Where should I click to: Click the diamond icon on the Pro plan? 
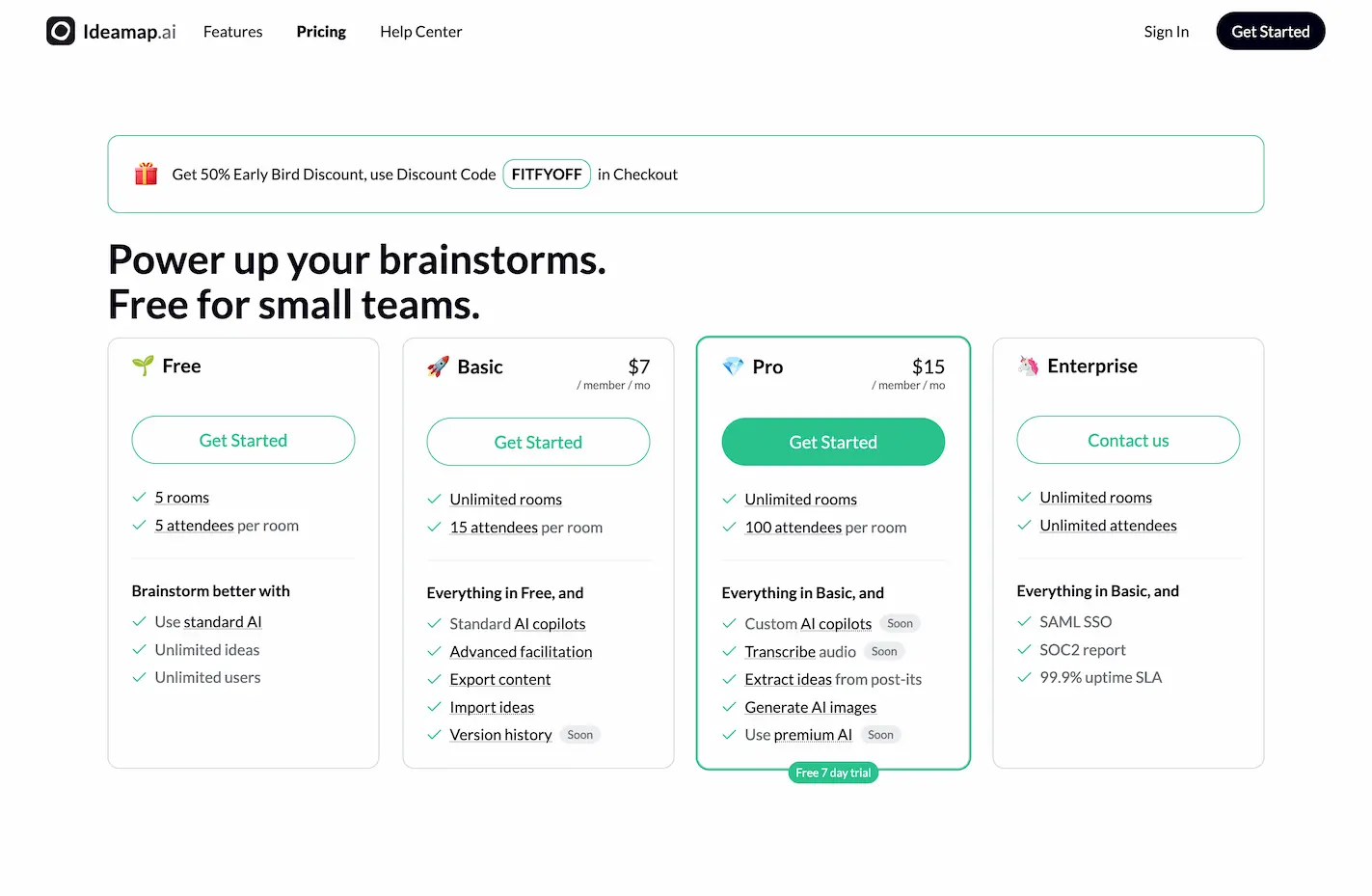(733, 367)
